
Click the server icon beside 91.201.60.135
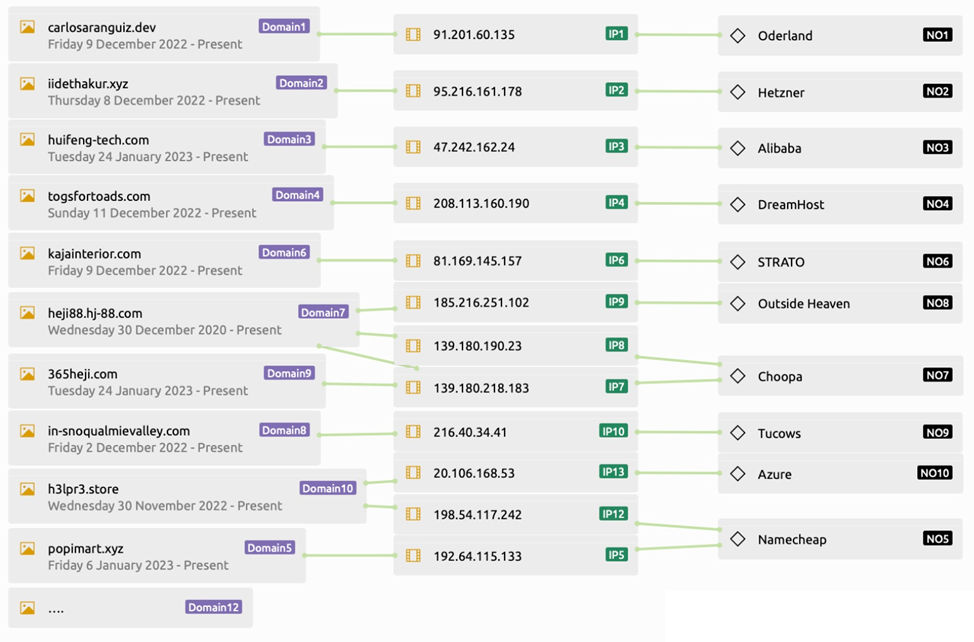[x=413, y=35]
